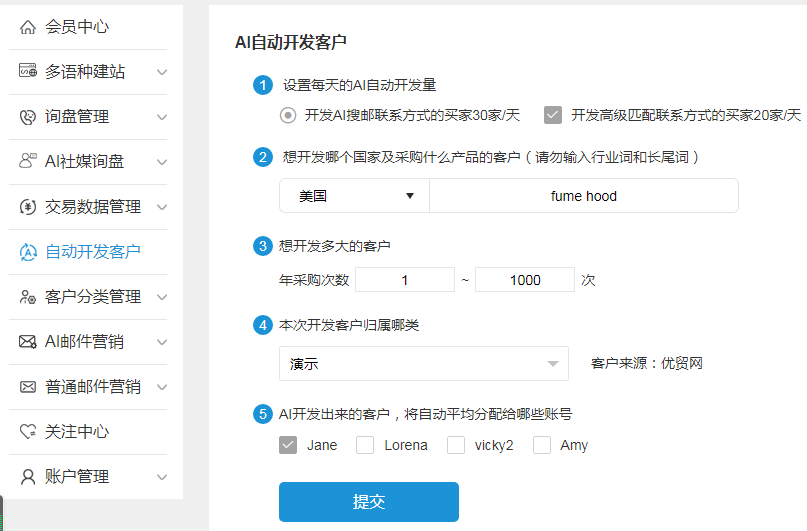Check the Amy account checkbox
The image size is (807, 531).
point(541,445)
